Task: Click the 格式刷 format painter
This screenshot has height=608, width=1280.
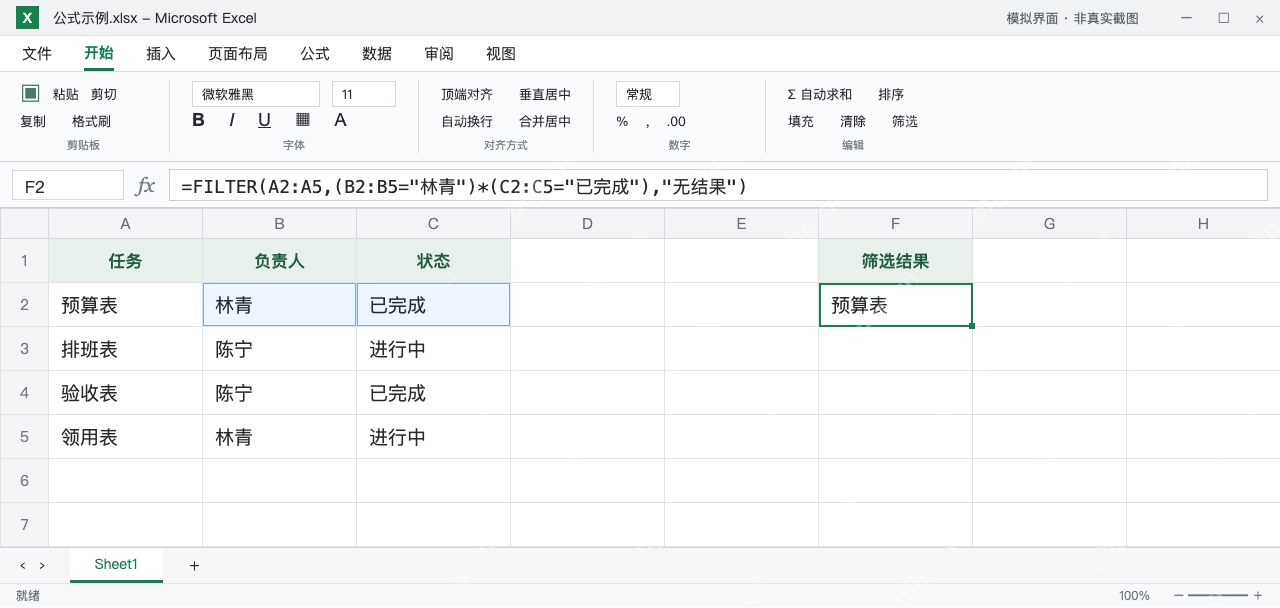Action: (91, 122)
